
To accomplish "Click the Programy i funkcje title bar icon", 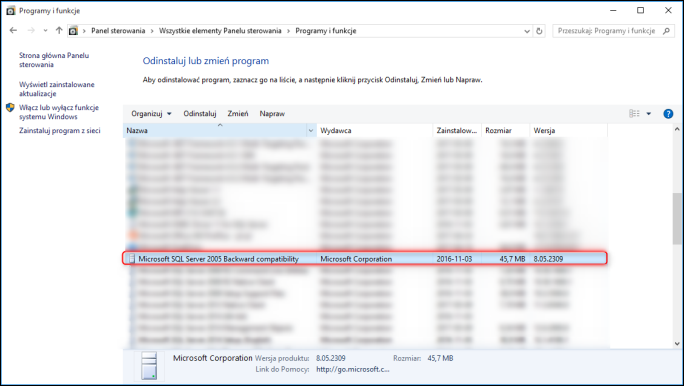I will coord(10,10).
